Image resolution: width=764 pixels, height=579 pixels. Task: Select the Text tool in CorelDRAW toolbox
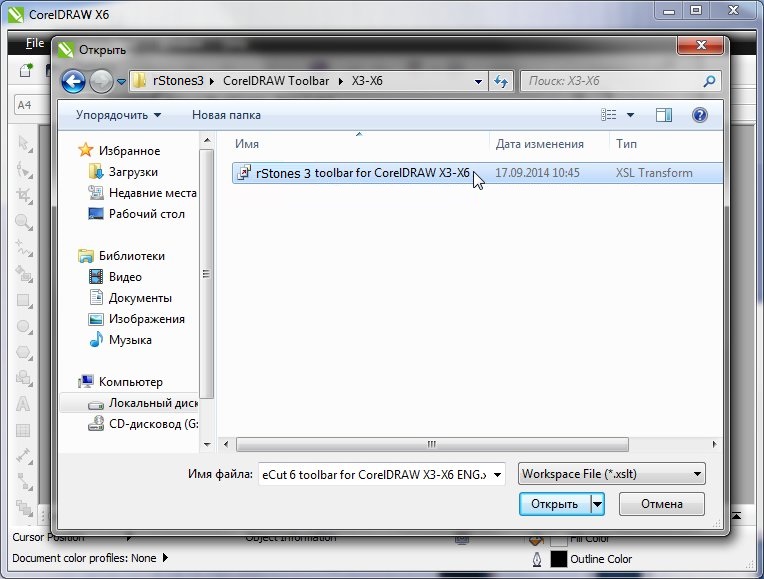tap(23, 404)
